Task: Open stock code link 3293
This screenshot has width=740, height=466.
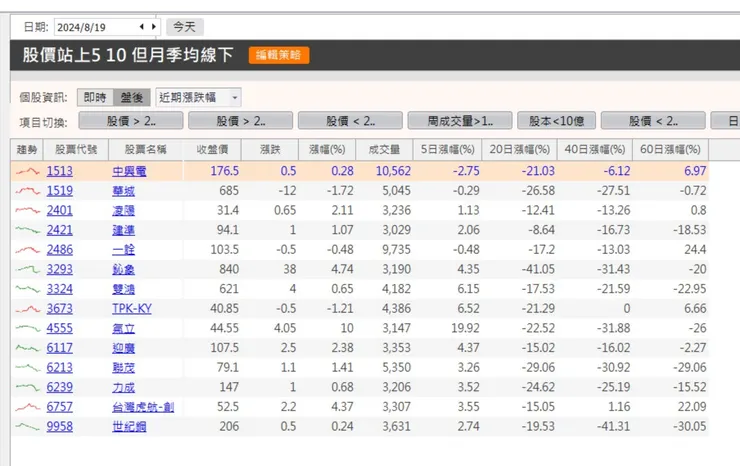Action: (59, 269)
